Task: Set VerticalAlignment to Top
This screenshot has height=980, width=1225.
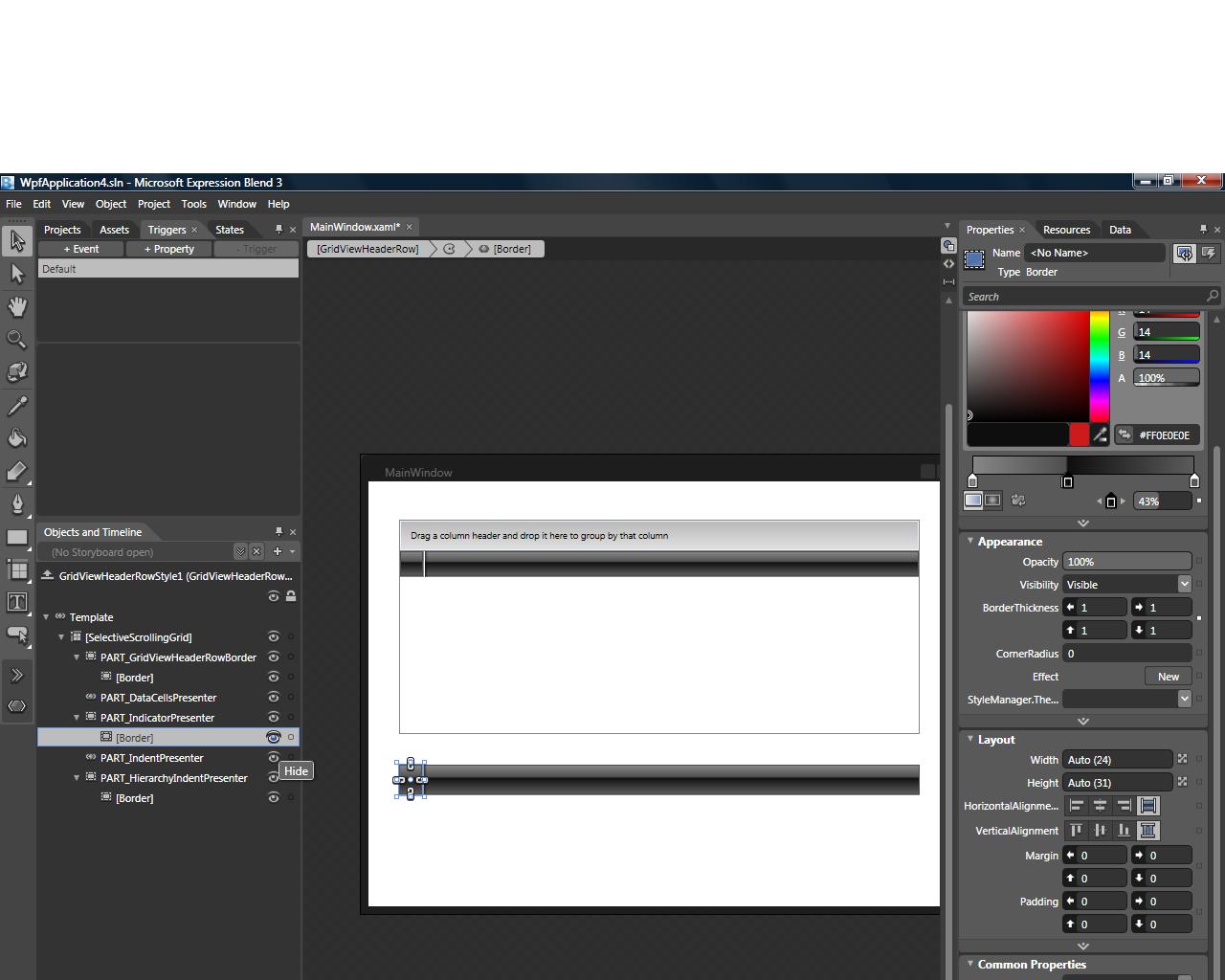Action: (x=1077, y=831)
